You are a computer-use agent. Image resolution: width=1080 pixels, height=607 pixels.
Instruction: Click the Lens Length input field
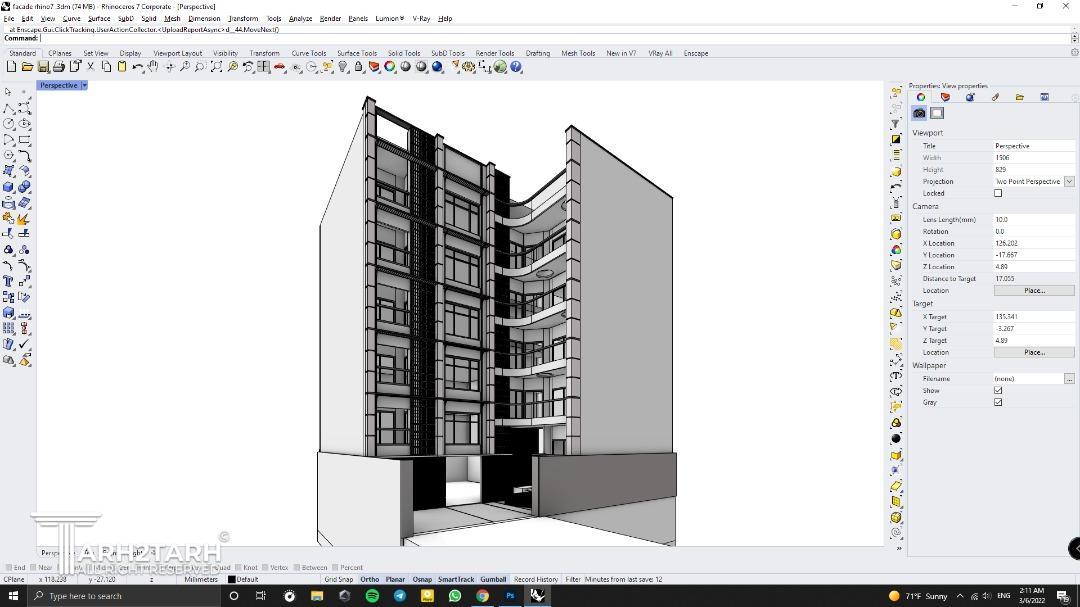click(x=1033, y=219)
